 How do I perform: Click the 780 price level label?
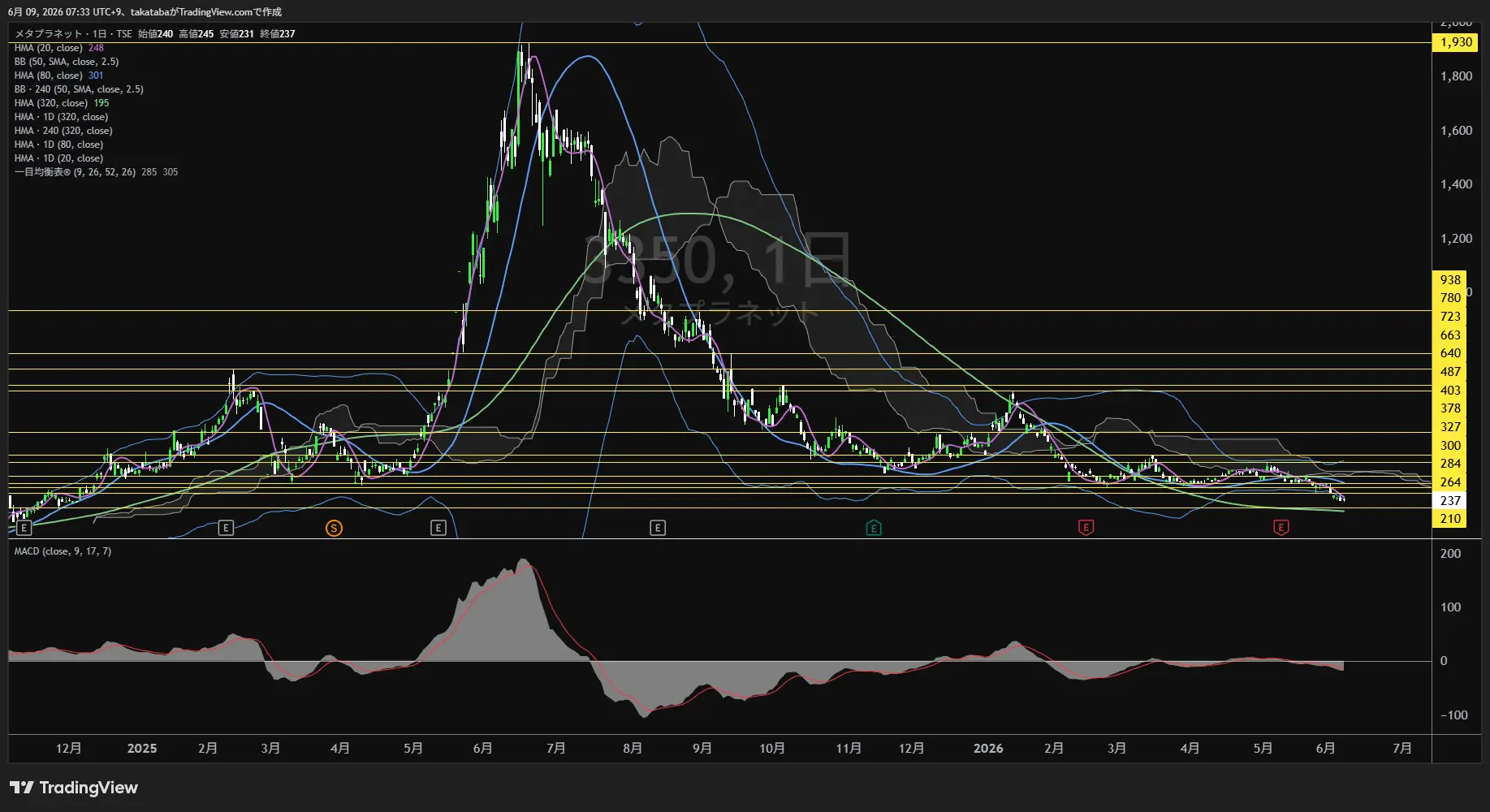(1450, 298)
